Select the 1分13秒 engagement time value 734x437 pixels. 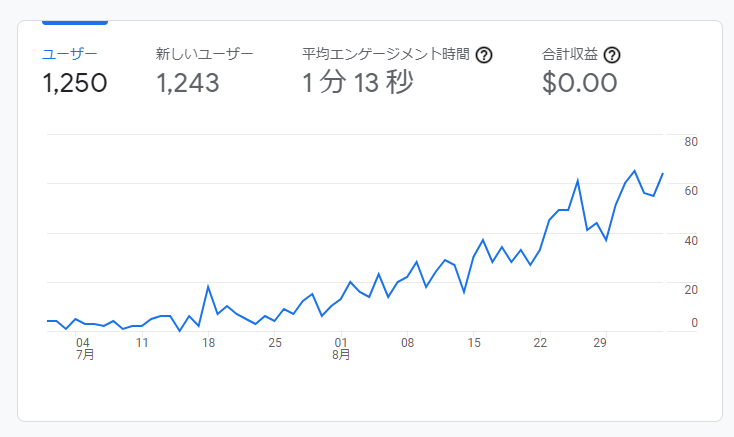tap(357, 83)
